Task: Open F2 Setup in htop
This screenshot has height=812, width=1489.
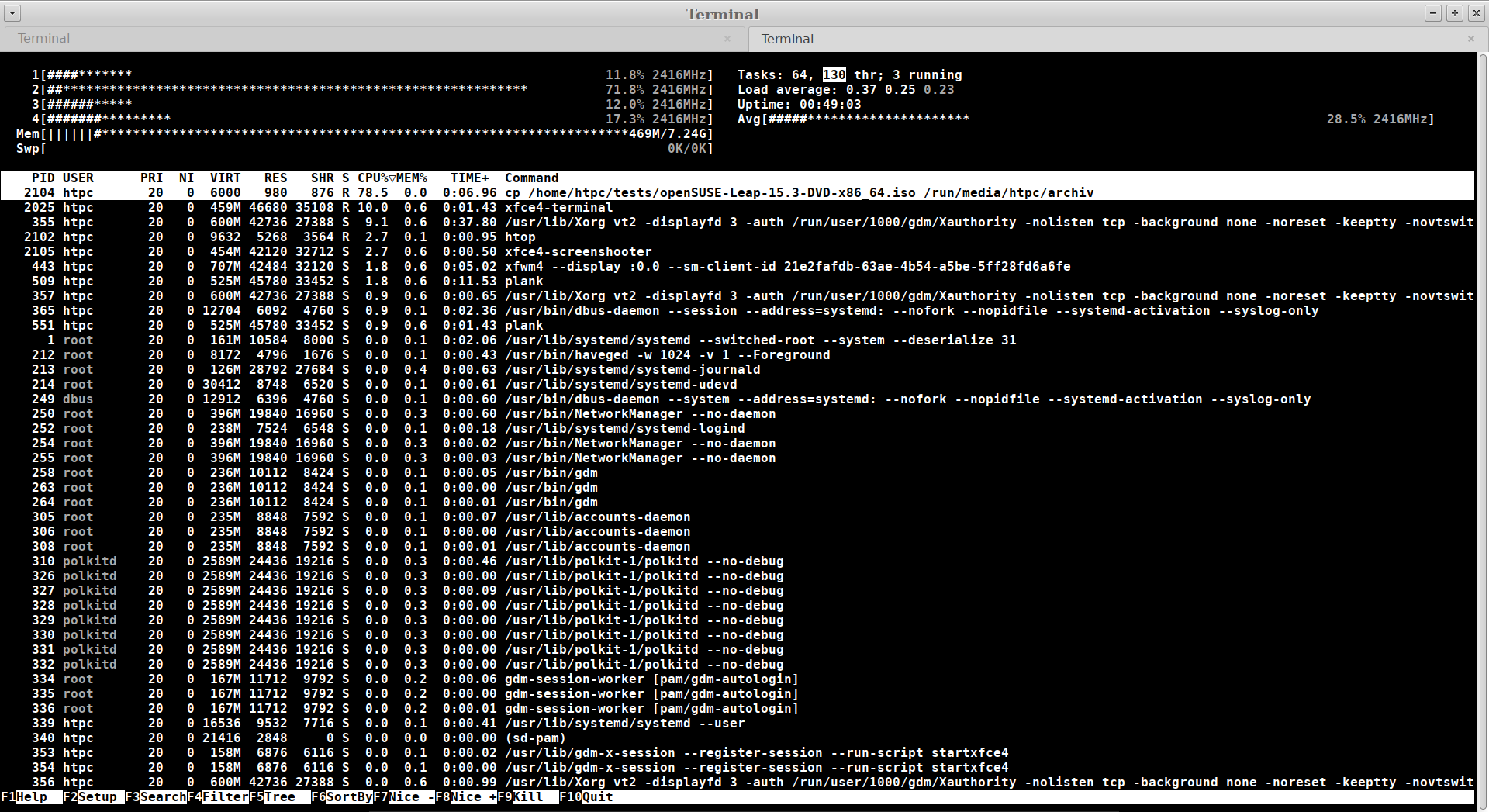Action: tap(94, 796)
